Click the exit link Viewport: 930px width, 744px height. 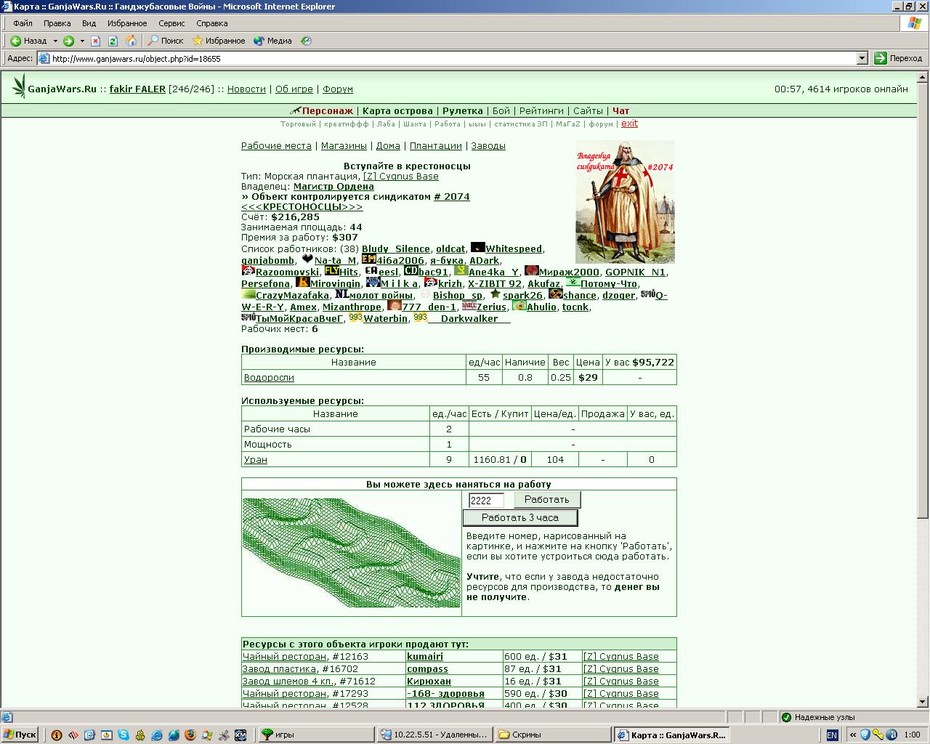(x=629, y=123)
